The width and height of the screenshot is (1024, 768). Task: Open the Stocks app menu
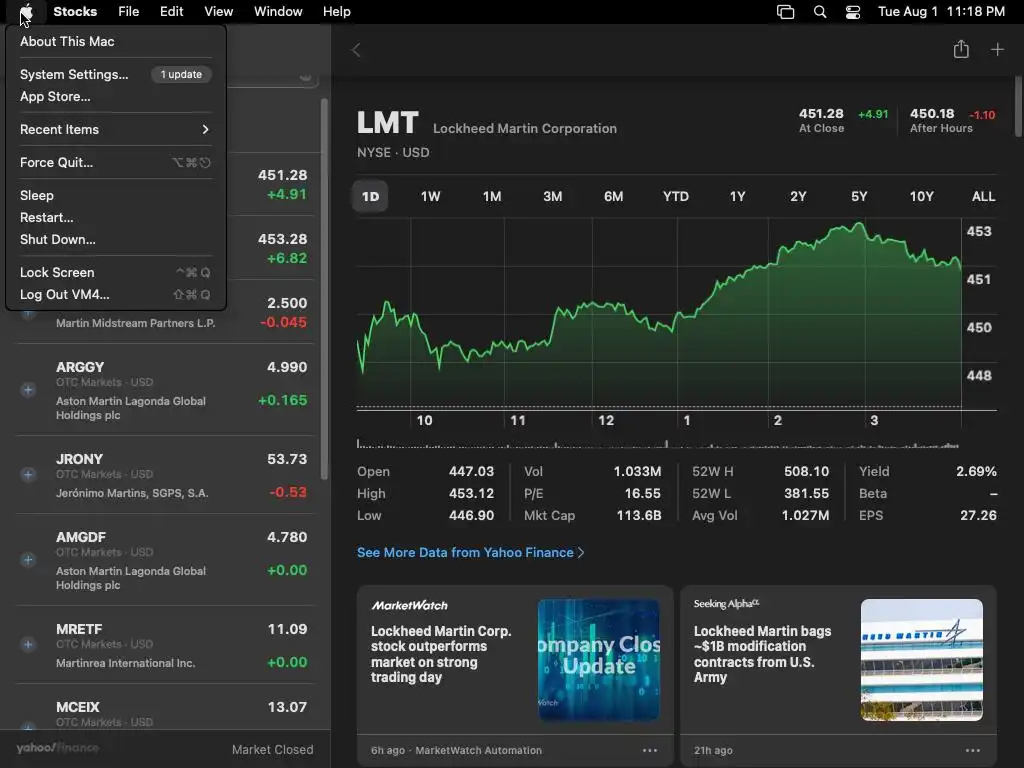point(75,12)
